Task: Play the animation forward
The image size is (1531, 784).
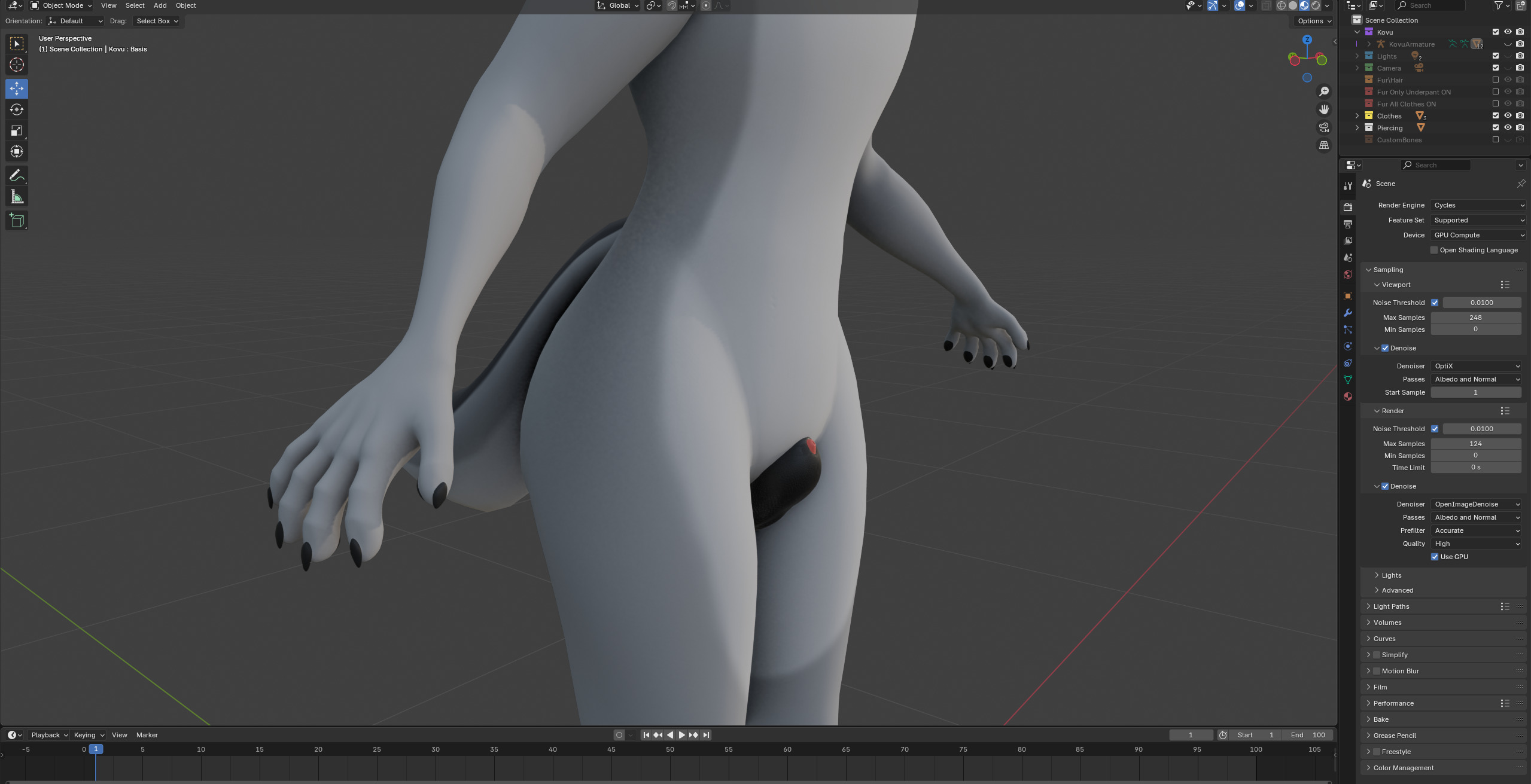Action: point(681,735)
